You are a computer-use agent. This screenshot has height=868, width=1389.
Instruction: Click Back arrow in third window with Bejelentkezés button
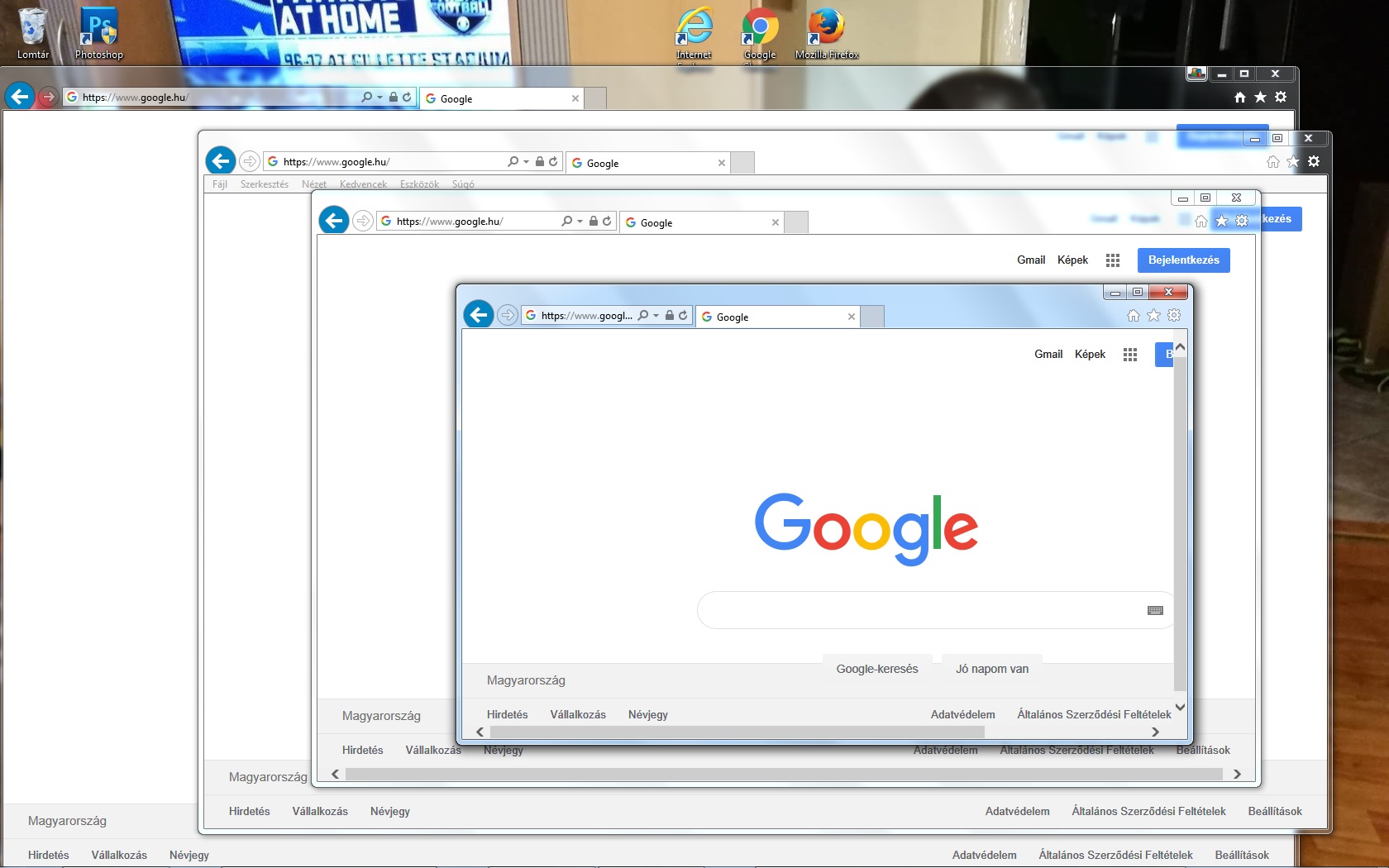(334, 220)
